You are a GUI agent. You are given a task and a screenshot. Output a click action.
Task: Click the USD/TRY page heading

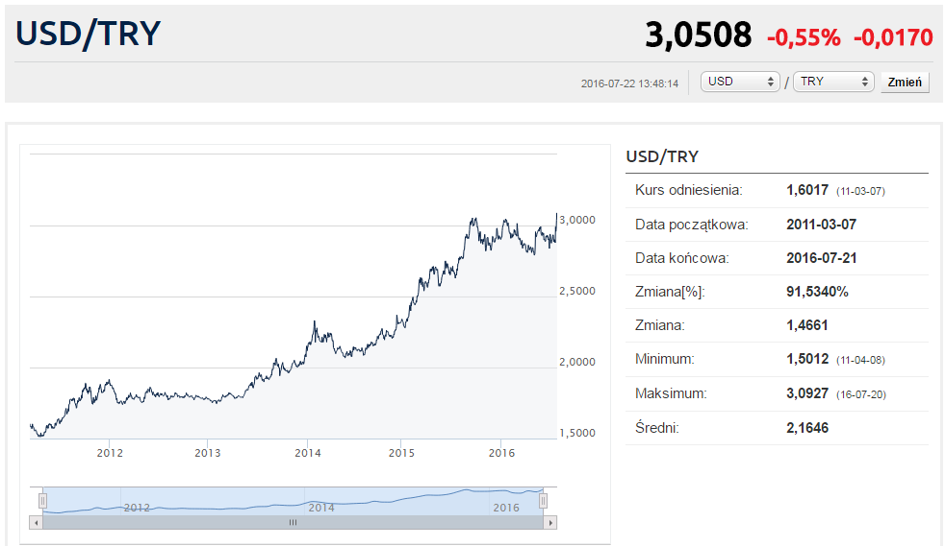pyautogui.click(x=88, y=34)
